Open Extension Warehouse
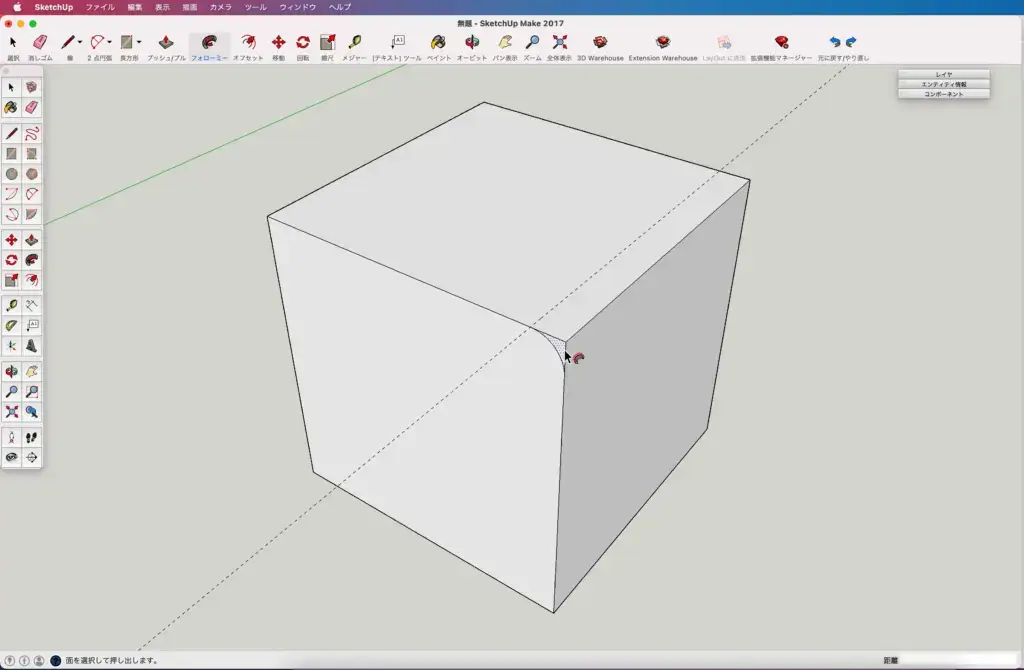This screenshot has height=670, width=1024. [663, 42]
